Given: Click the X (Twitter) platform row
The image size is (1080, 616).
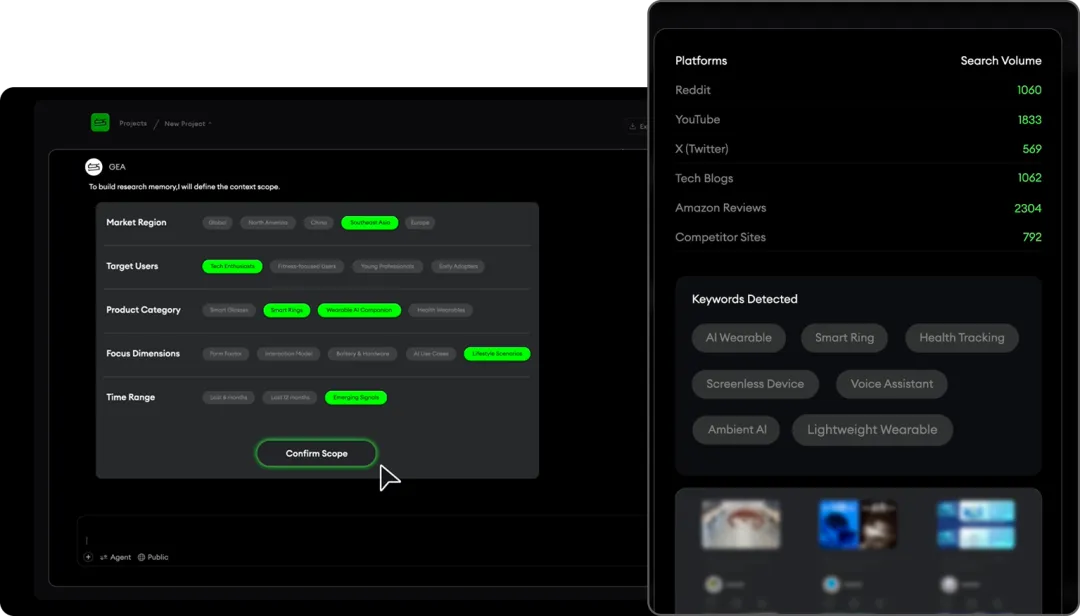Looking at the screenshot, I should click(858, 149).
